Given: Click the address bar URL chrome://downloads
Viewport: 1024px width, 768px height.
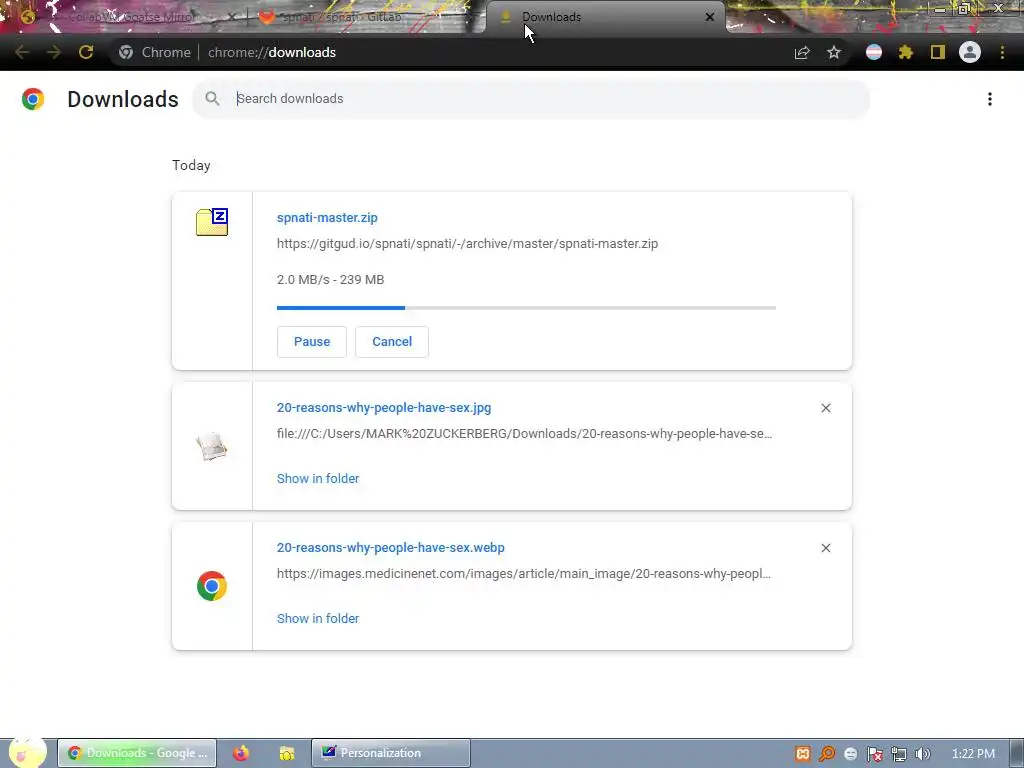Looking at the screenshot, I should [x=272, y=52].
